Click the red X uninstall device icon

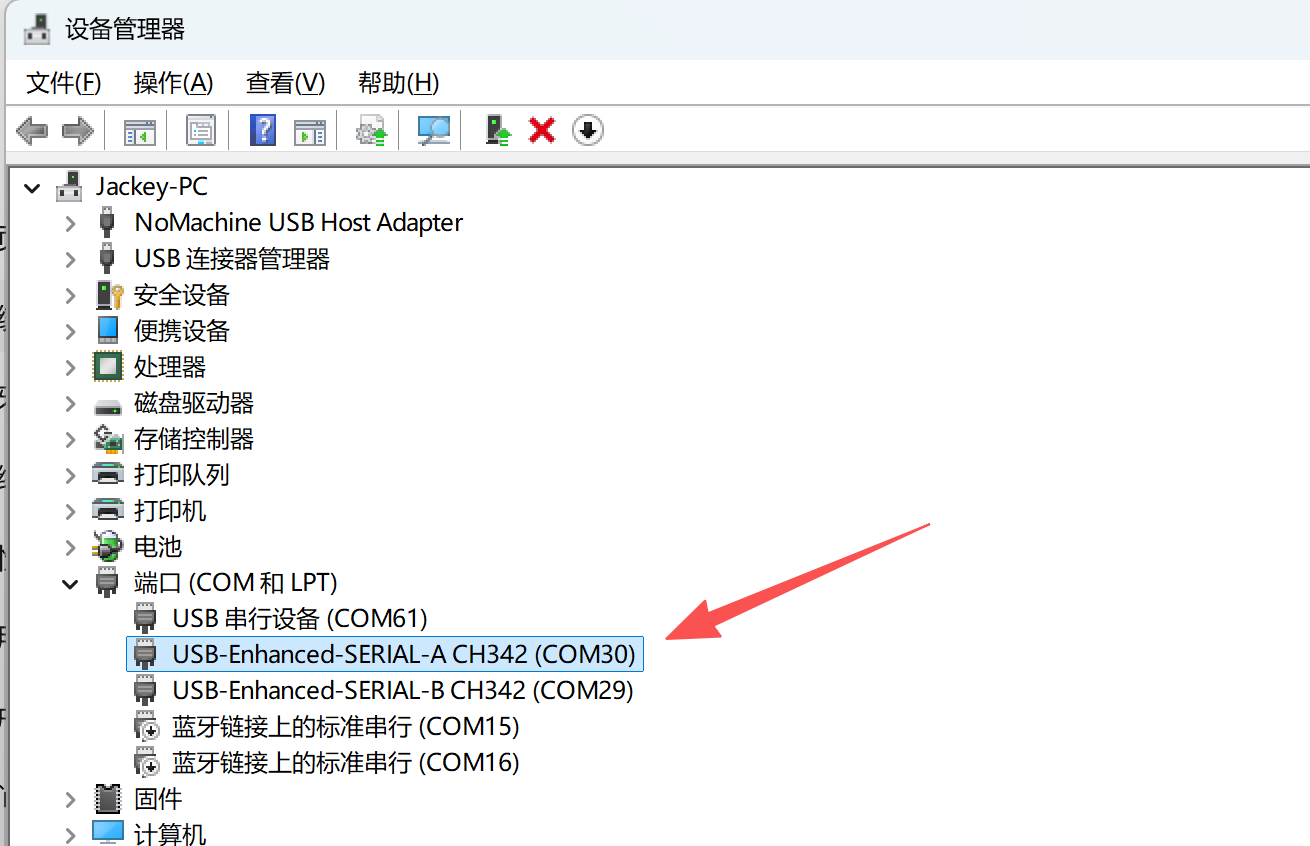point(542,130)
